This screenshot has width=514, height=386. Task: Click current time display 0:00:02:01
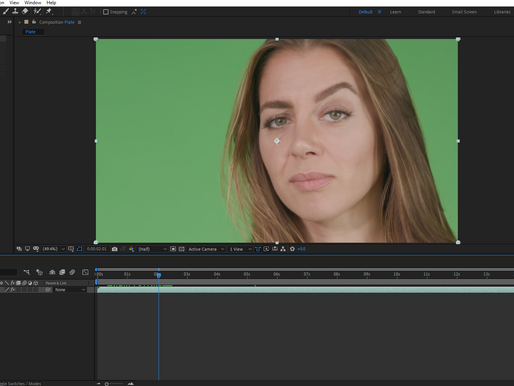(x=97, y=249)
